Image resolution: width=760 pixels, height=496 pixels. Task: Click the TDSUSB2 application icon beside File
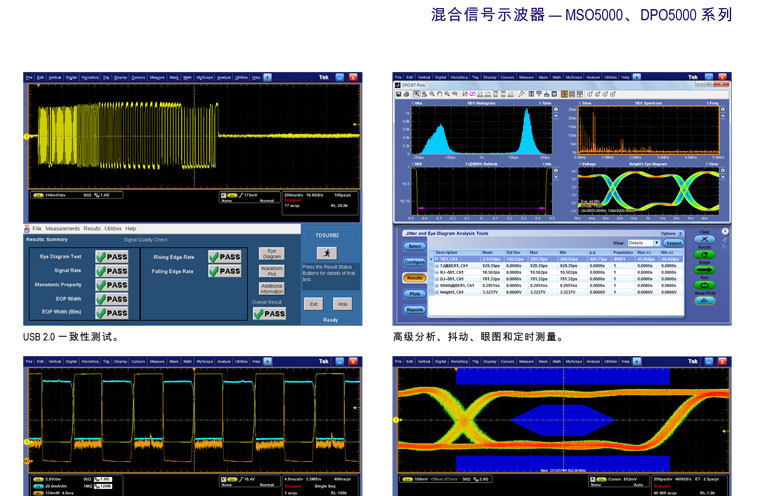click(x=27, y=229)
